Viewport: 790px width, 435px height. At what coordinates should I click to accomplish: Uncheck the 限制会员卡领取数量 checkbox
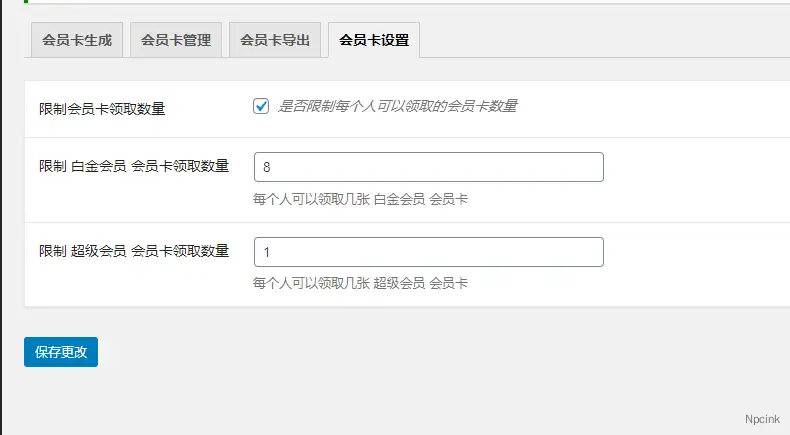(x=262, y=106)
